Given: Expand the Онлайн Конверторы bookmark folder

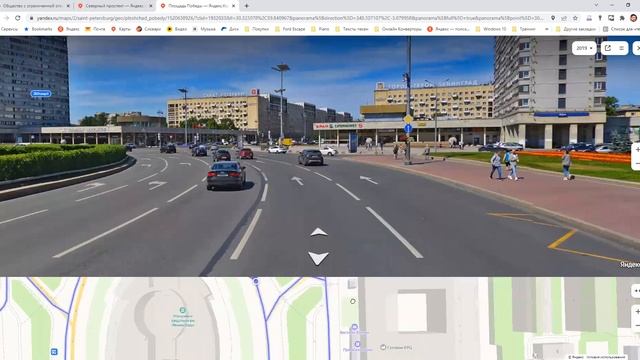Looking at the screenshot, I should (x=398, y=29).
